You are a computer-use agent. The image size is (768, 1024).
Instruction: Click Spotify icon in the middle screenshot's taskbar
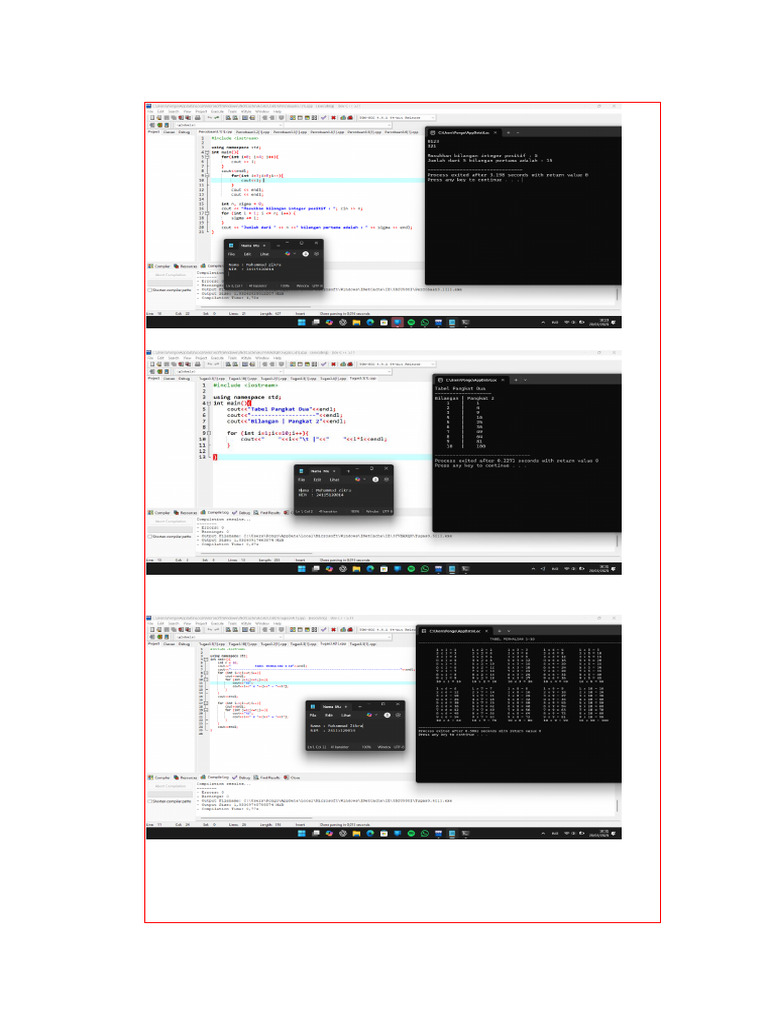pyautogui.click(x=411, y=569)
